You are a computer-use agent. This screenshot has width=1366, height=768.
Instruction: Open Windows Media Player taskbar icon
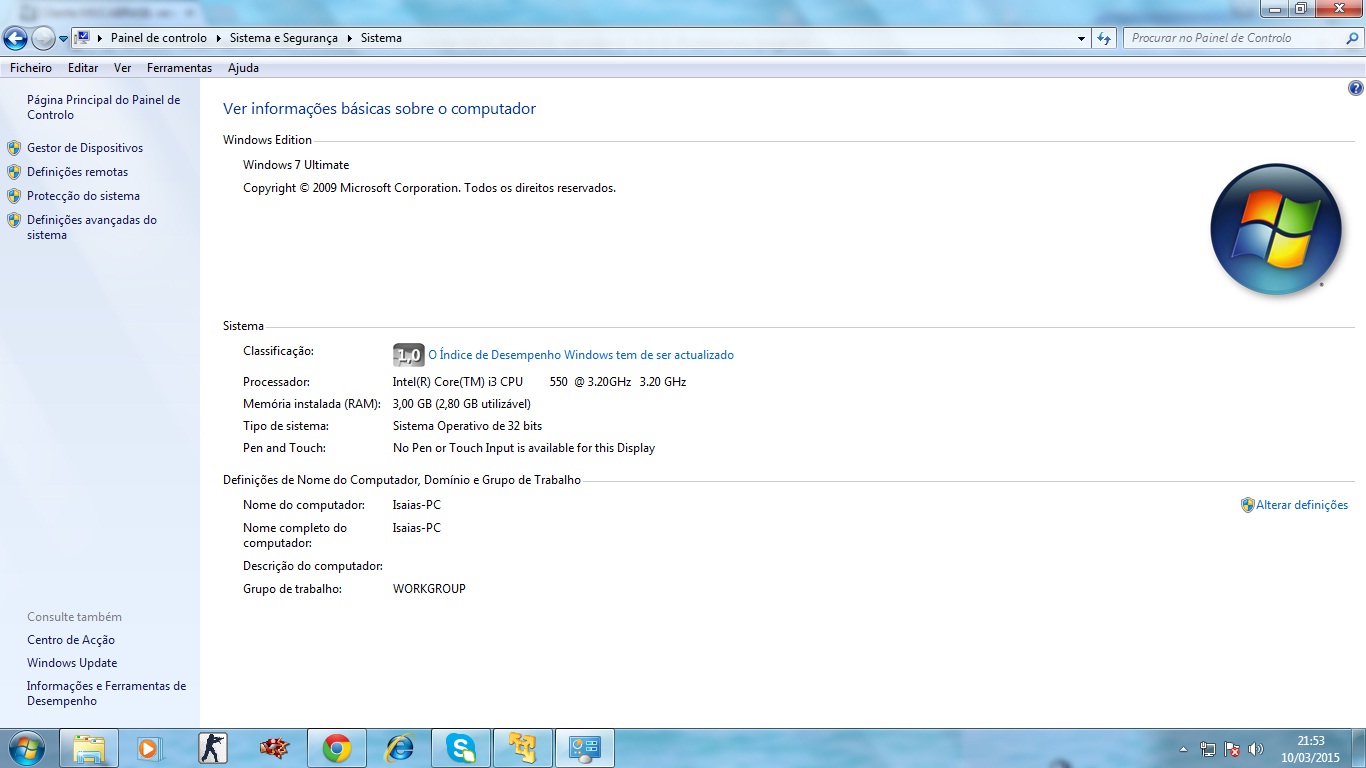coord(149,748)
